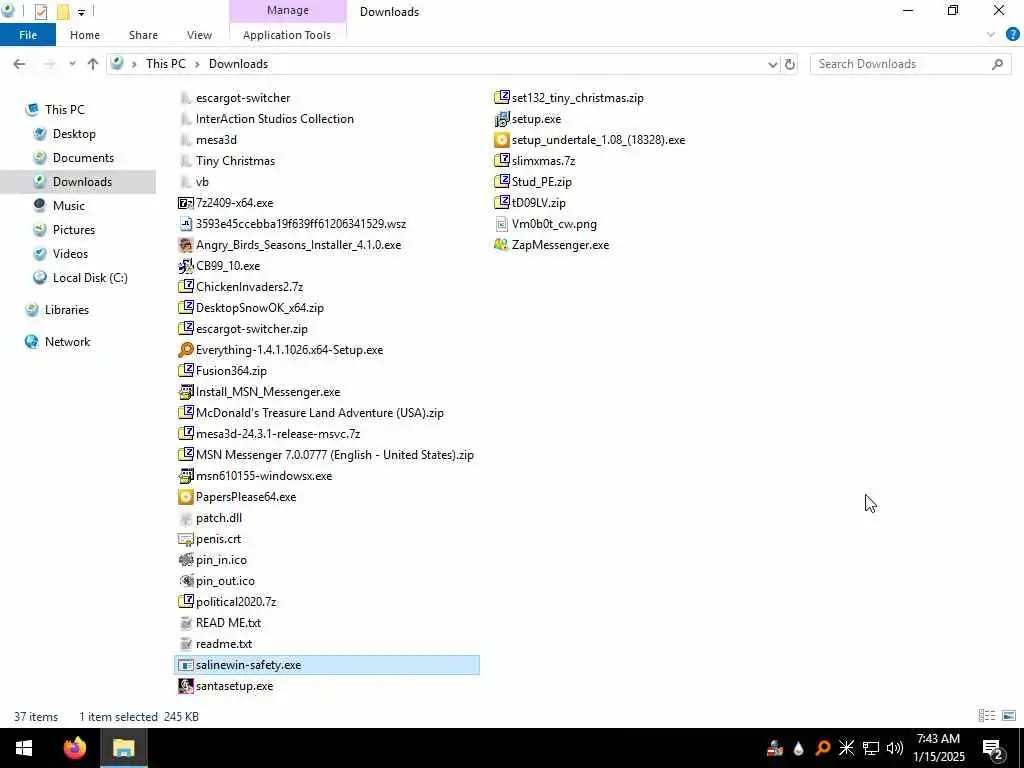
Task: Open the View ribbon tab
Action: 199,35
